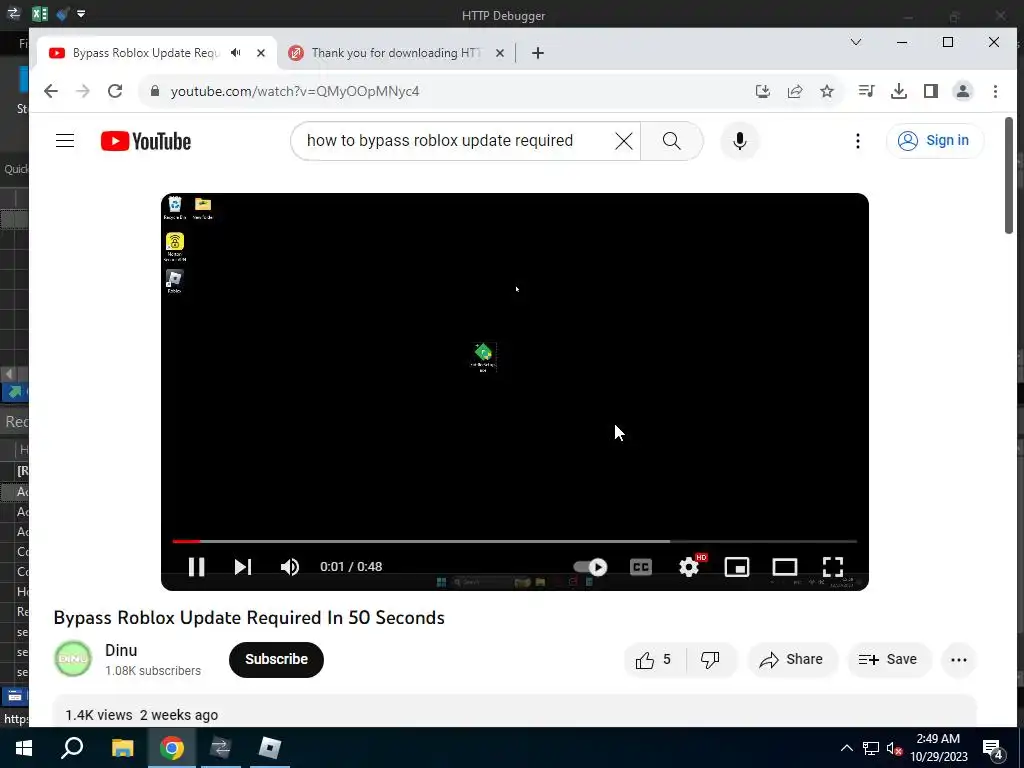
Task: Close the Thank you for downloading tab
Action: [500, 53]
